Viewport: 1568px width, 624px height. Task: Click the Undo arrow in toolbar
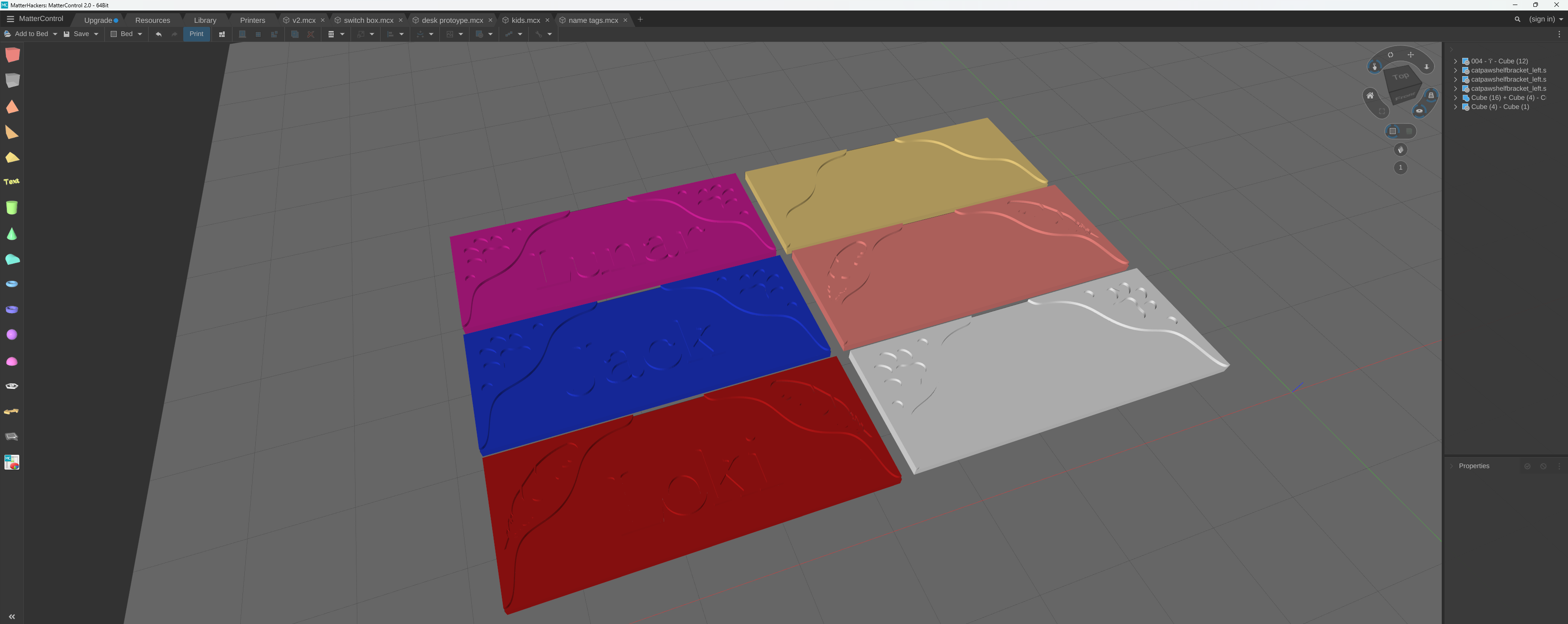click(x=158, y=34)
